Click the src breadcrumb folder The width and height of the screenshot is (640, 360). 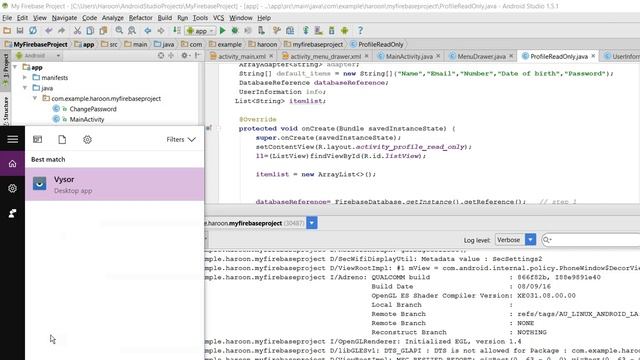[109, 44]
